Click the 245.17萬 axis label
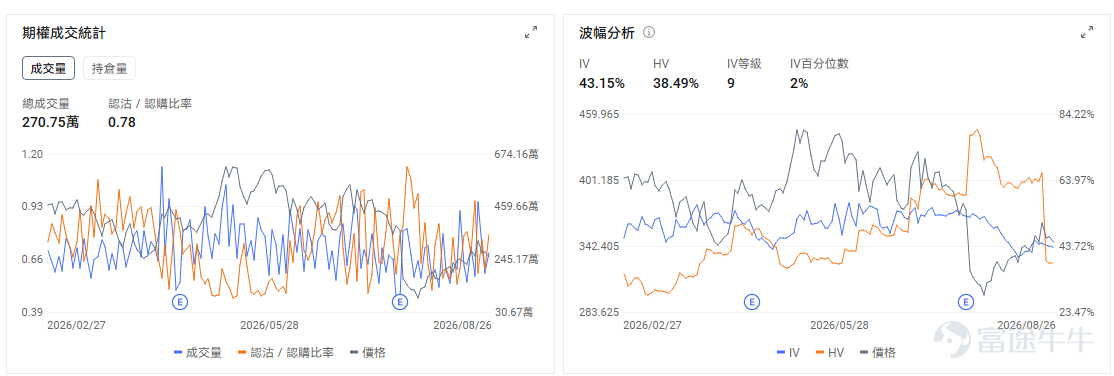Viewport: 1114px width, 376px height. click(x=517, y=259)
